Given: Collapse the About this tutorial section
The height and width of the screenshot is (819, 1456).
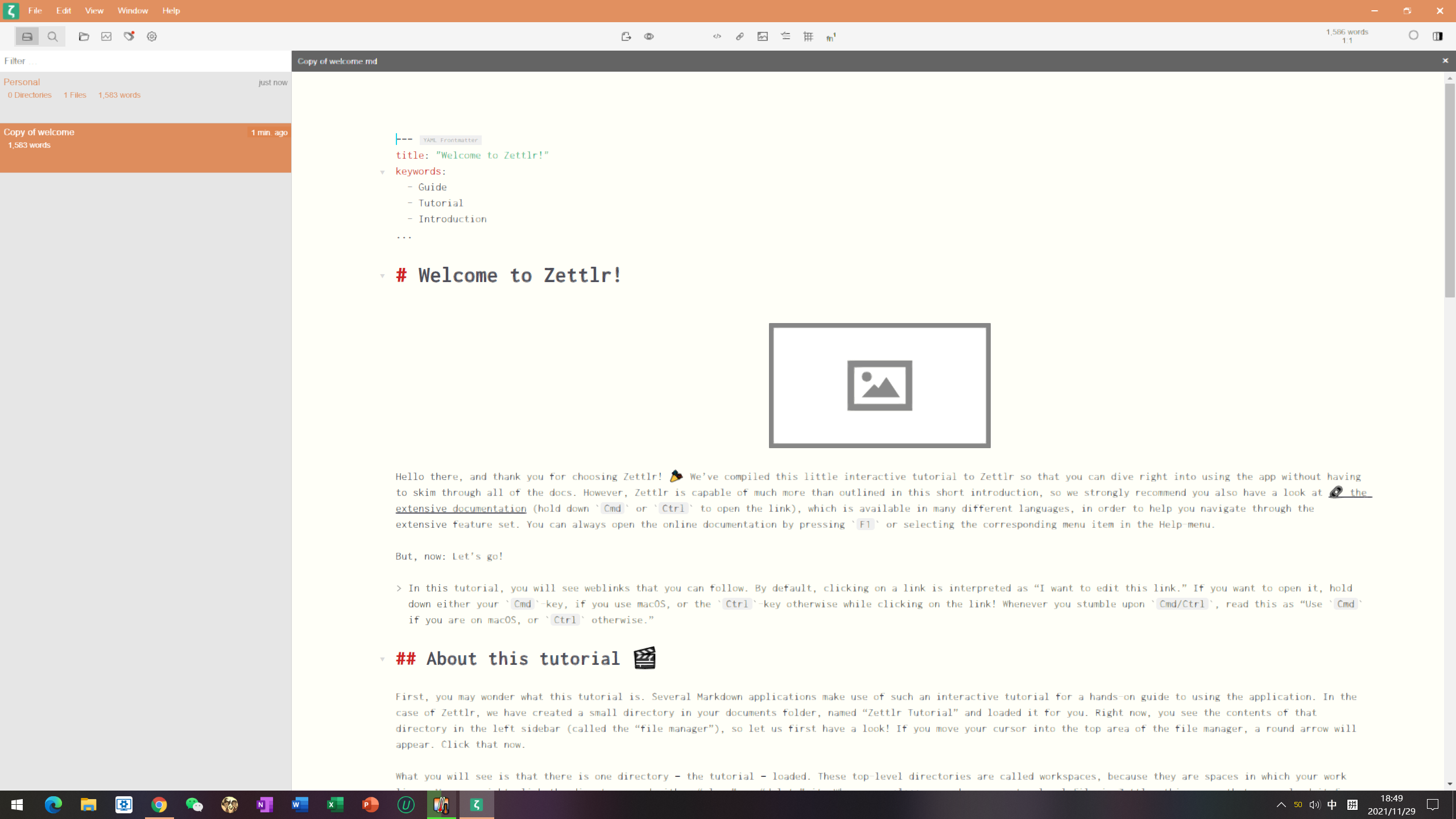Looking at the screenshot, I should (x=382, y=659).
